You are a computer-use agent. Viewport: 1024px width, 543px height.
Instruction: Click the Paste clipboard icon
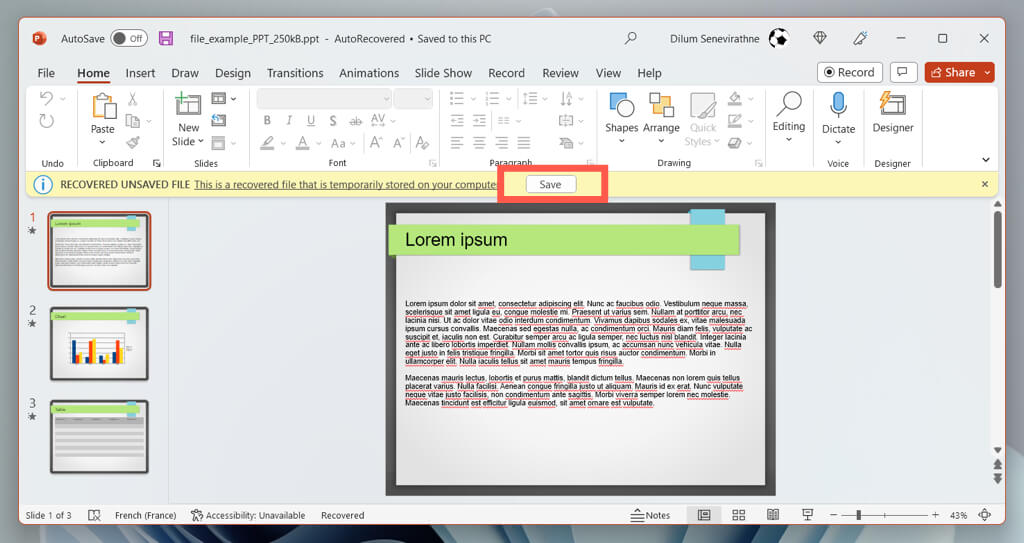tap(103, 107)
